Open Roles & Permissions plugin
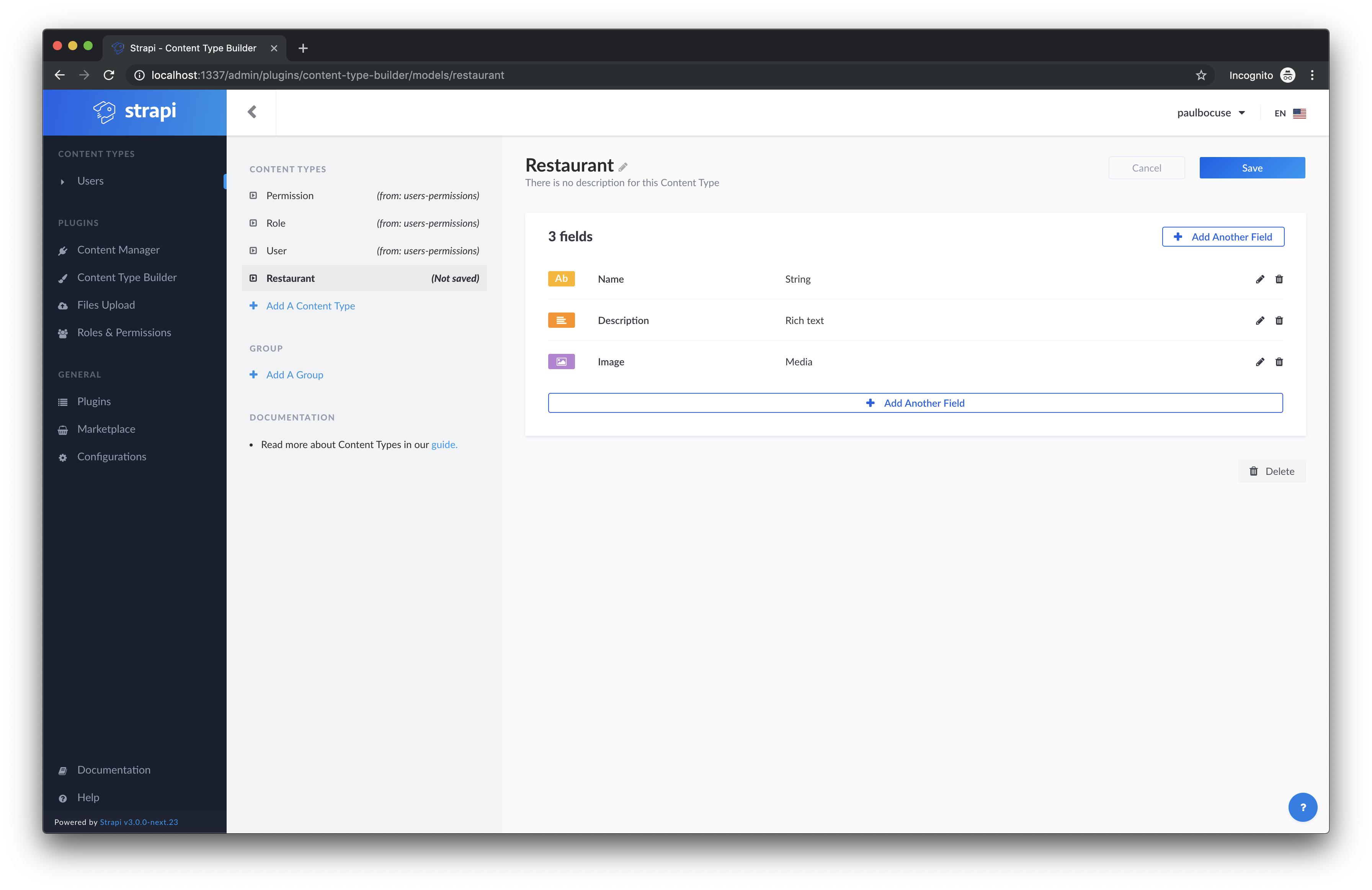The height and width of the screenshot is (890, 1372). [124, 333]
